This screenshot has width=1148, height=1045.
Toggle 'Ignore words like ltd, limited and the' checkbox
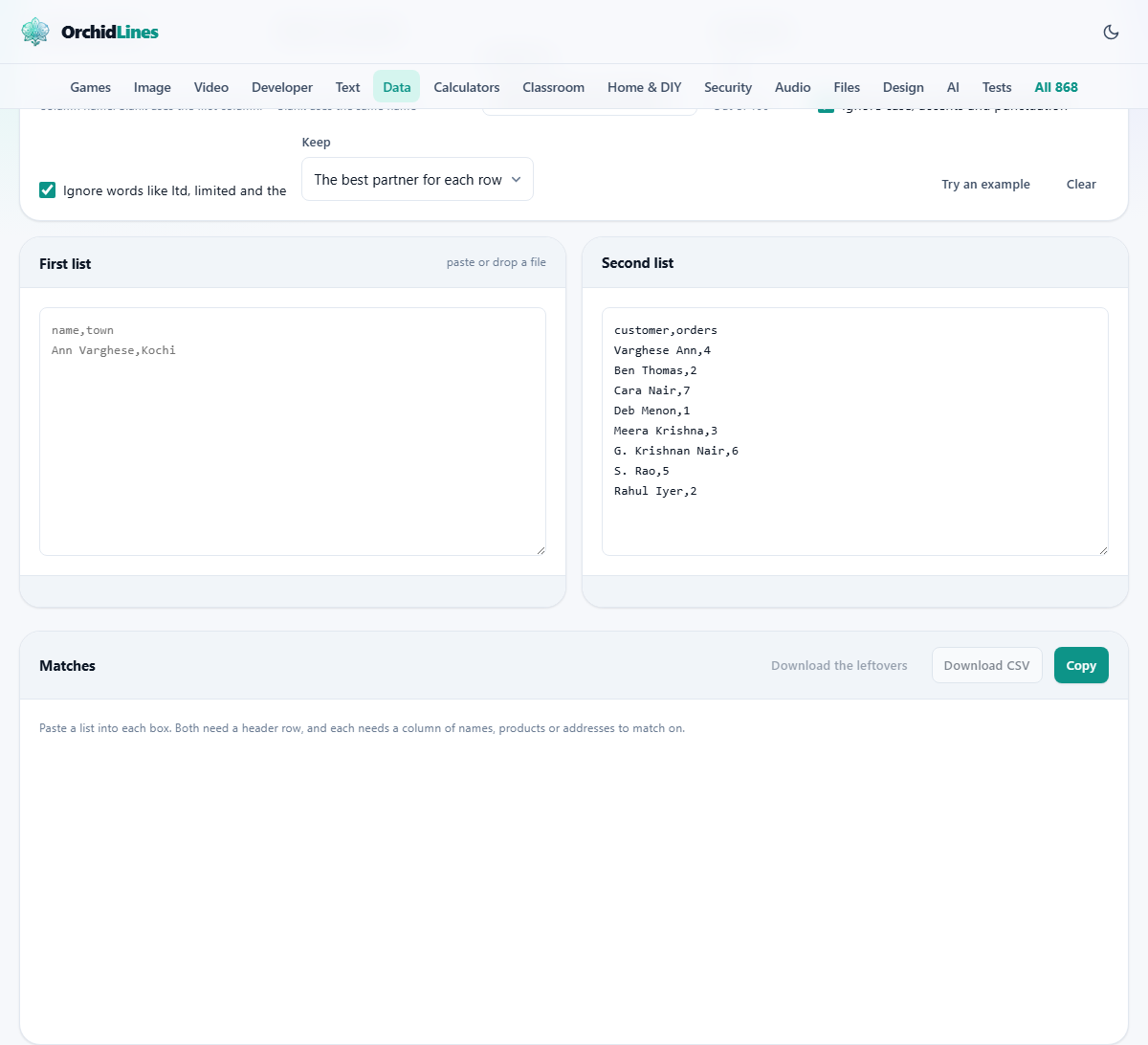(47, 190)
